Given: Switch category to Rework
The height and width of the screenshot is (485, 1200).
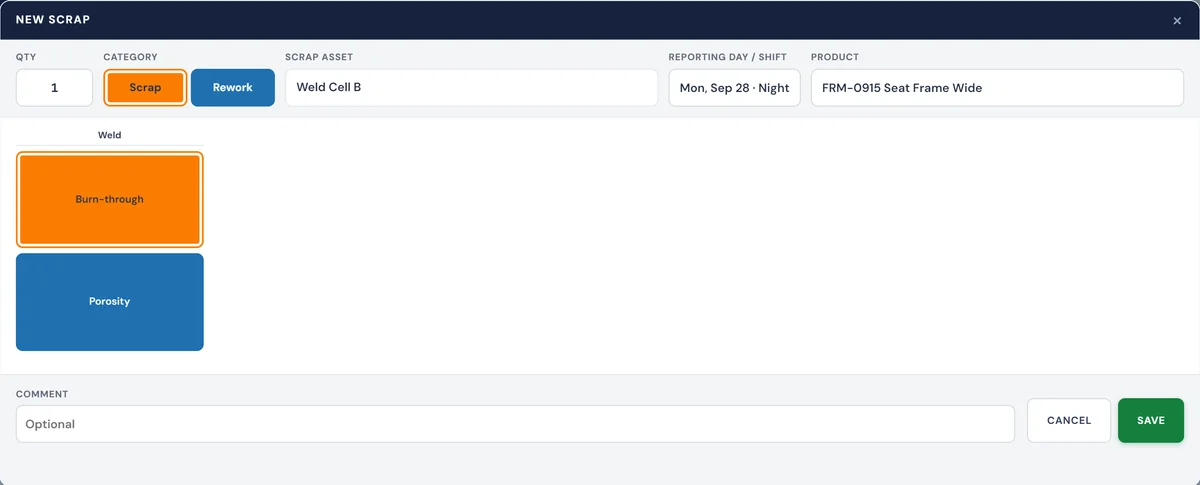Looking at the screenshot, I should (x=233, y=87).
